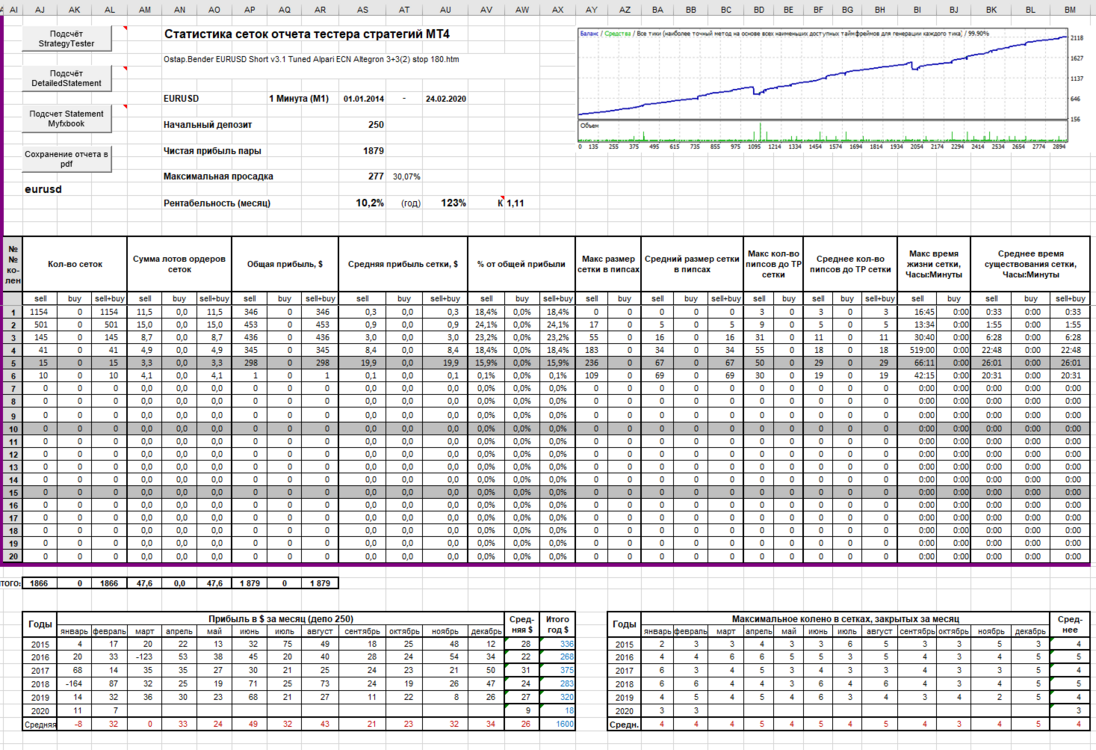Viewport: 1096px width, 750px height.
Task: Select total profit 453 sell in row 2
Action: point(250,324)
